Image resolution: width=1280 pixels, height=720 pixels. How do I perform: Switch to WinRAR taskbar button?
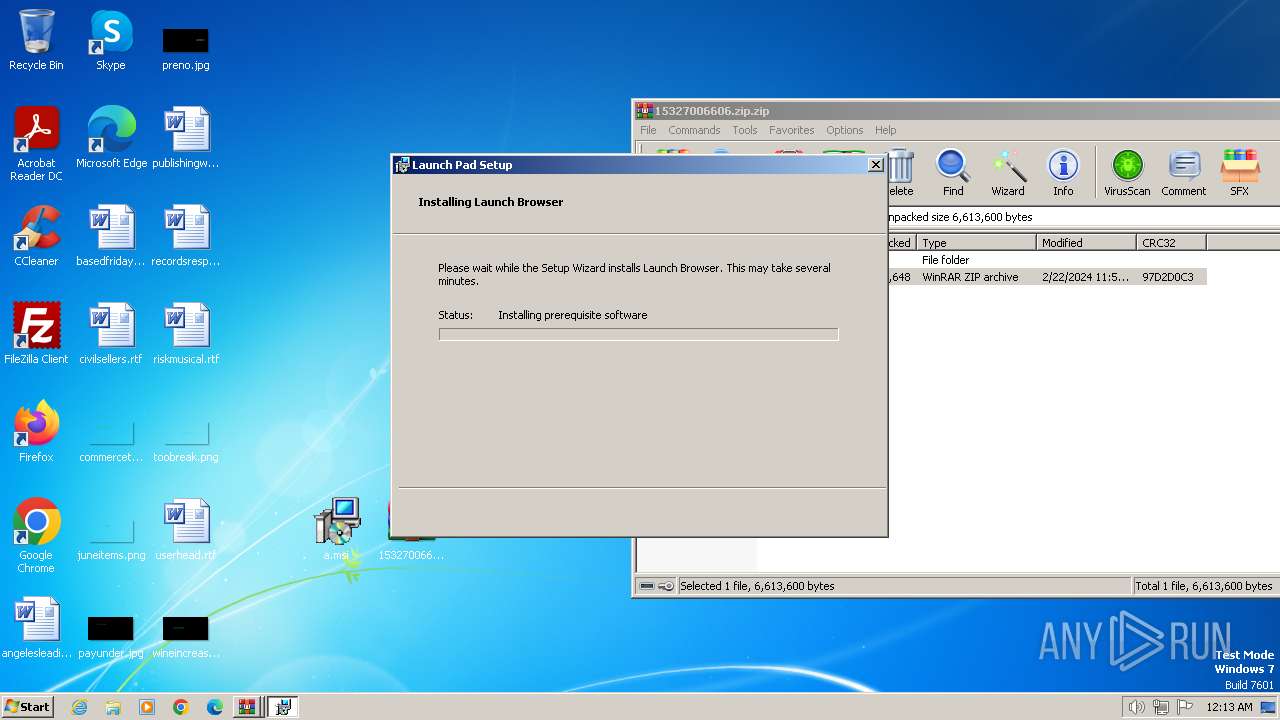click(x=247, y=707)
